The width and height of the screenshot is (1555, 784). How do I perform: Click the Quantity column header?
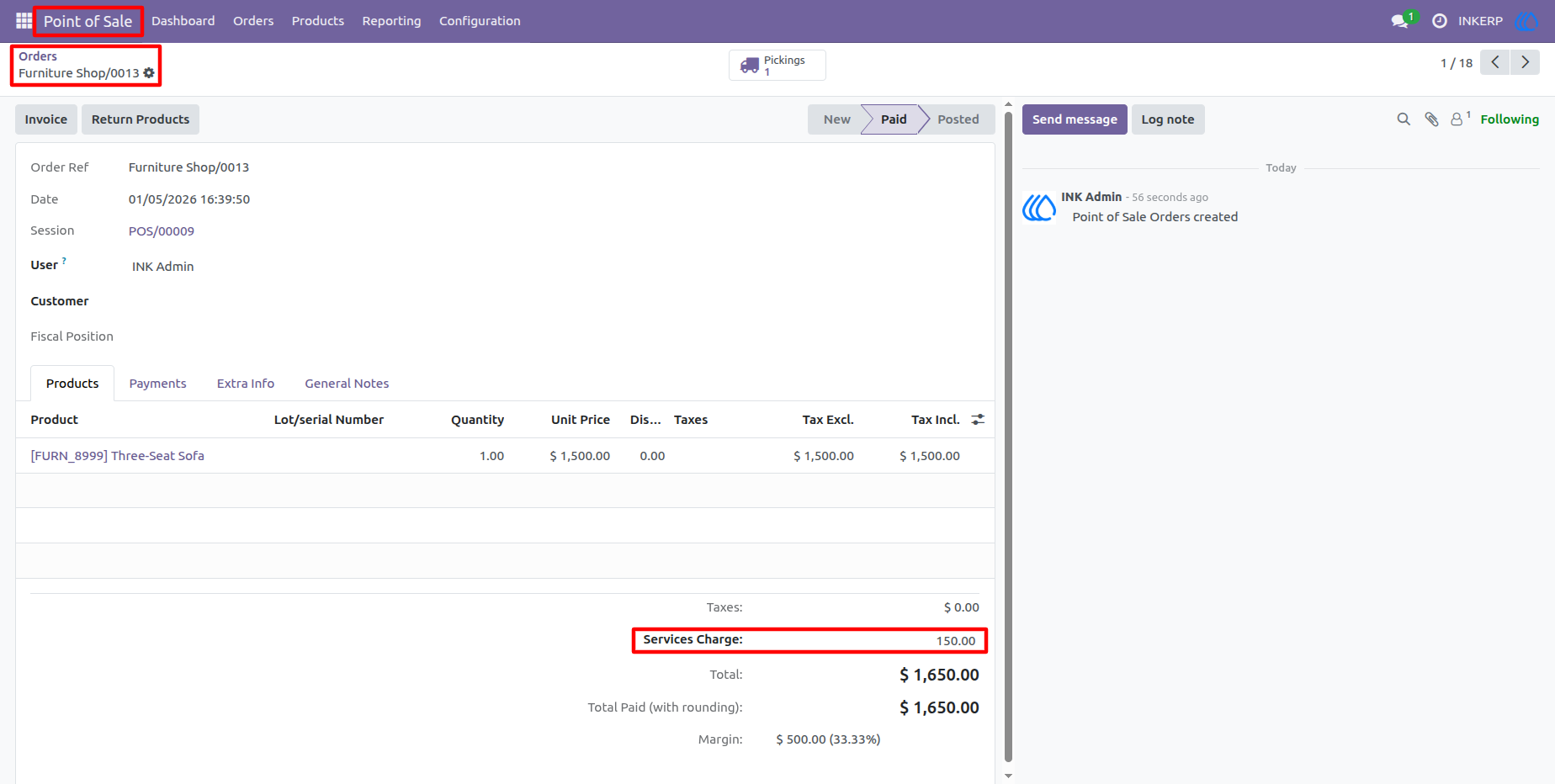coord(477,420)
